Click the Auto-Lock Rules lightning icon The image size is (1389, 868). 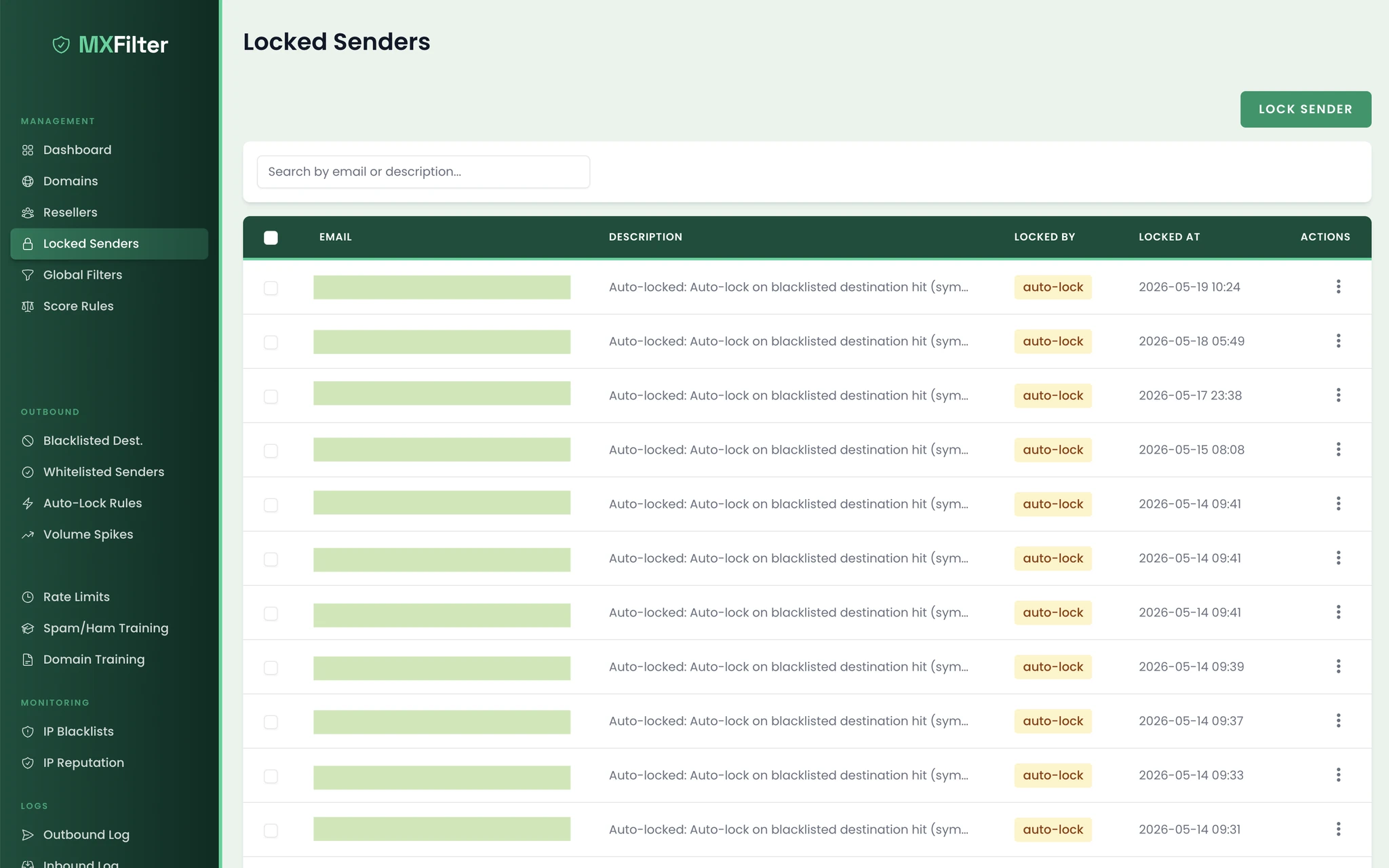click(28, 503)
